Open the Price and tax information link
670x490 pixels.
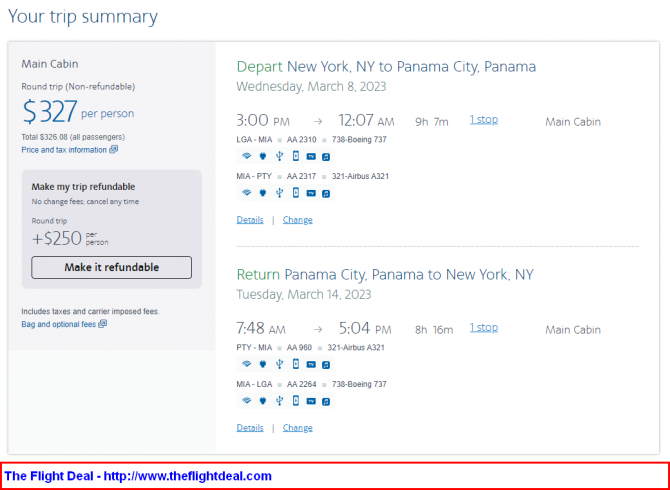pos(64,150)
